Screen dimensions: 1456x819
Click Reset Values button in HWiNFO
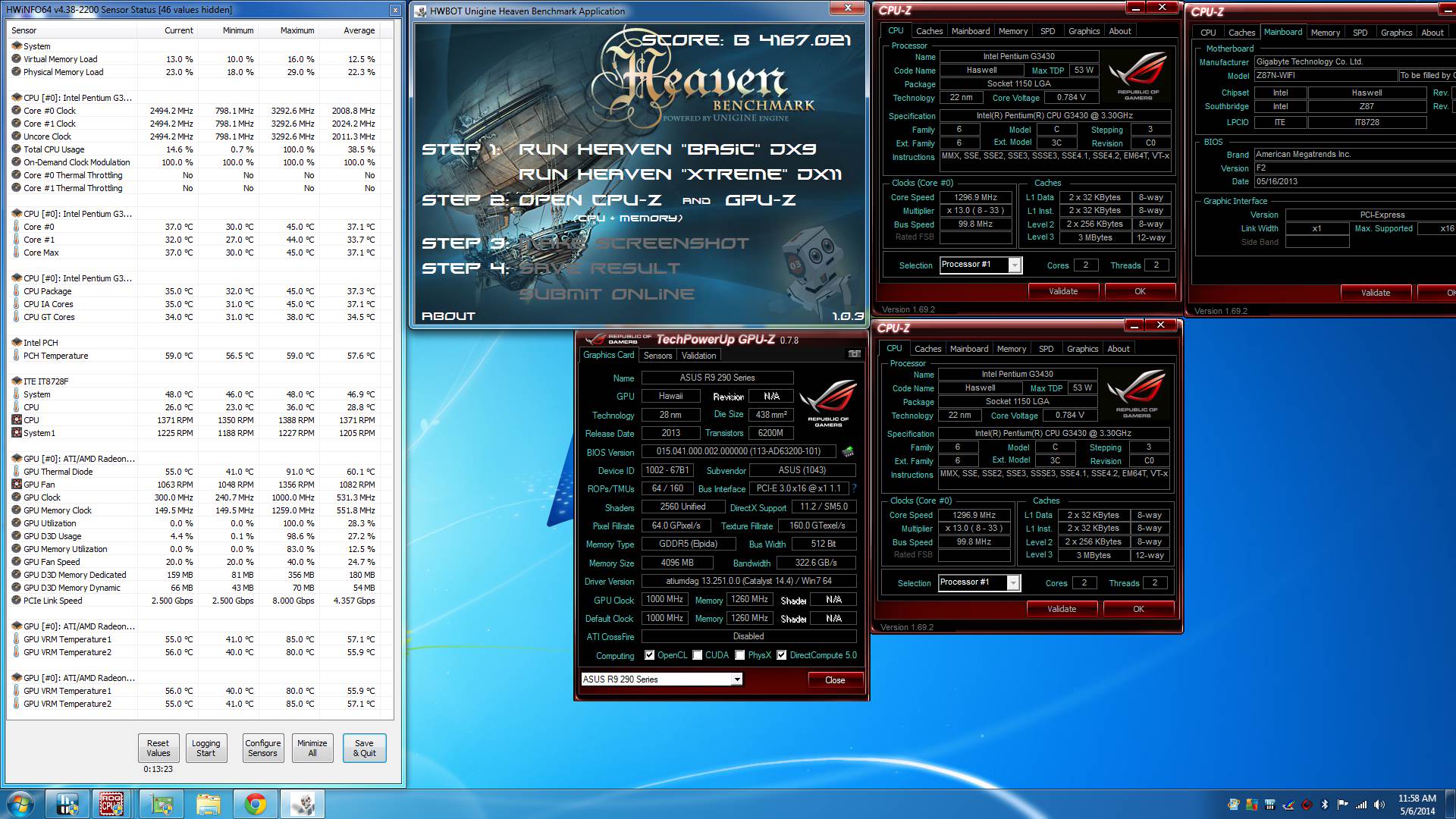pos(158,748)
